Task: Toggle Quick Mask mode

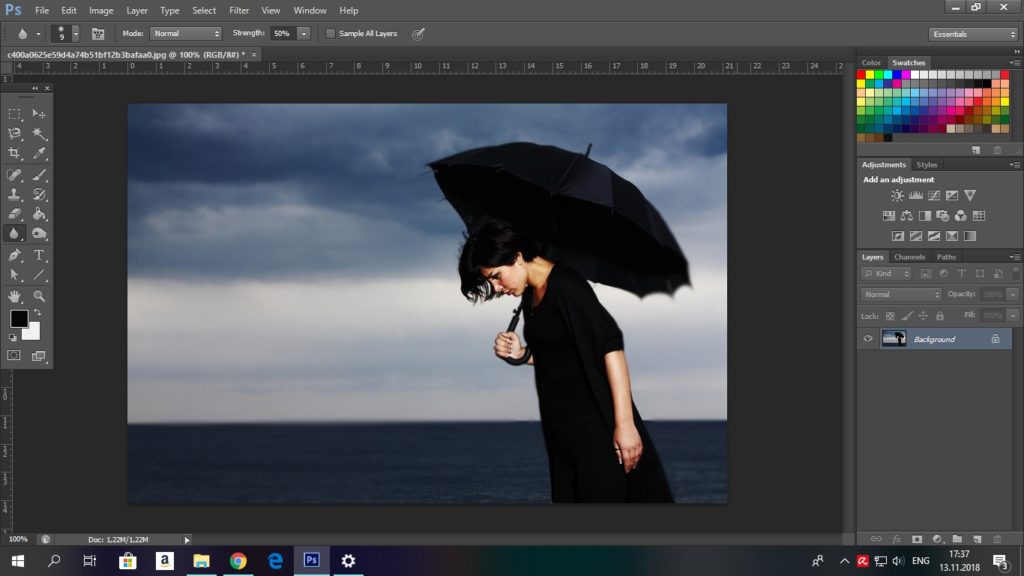Action: click(14, 356)
